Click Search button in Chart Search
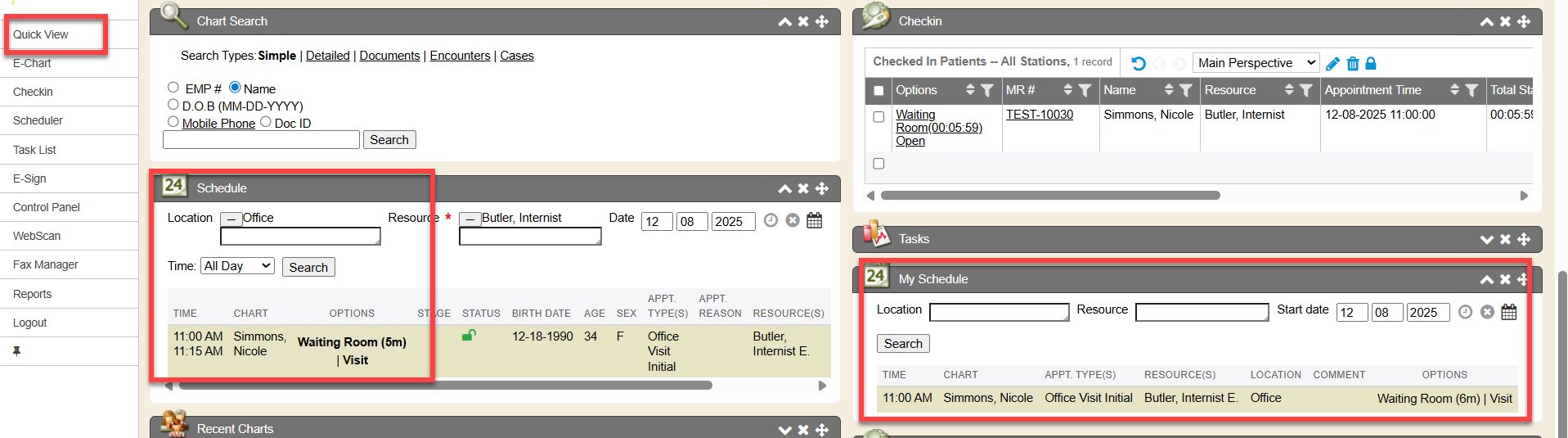1568x438 pixels. click(x=389, y=140)
